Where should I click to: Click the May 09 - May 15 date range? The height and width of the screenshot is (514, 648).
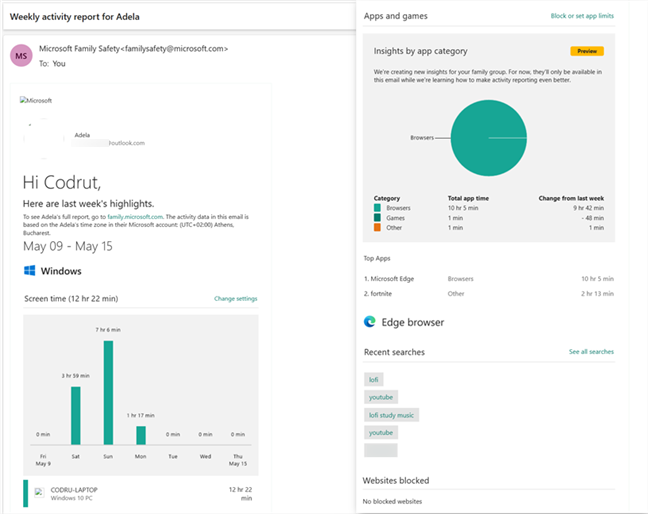pos(68,246)
